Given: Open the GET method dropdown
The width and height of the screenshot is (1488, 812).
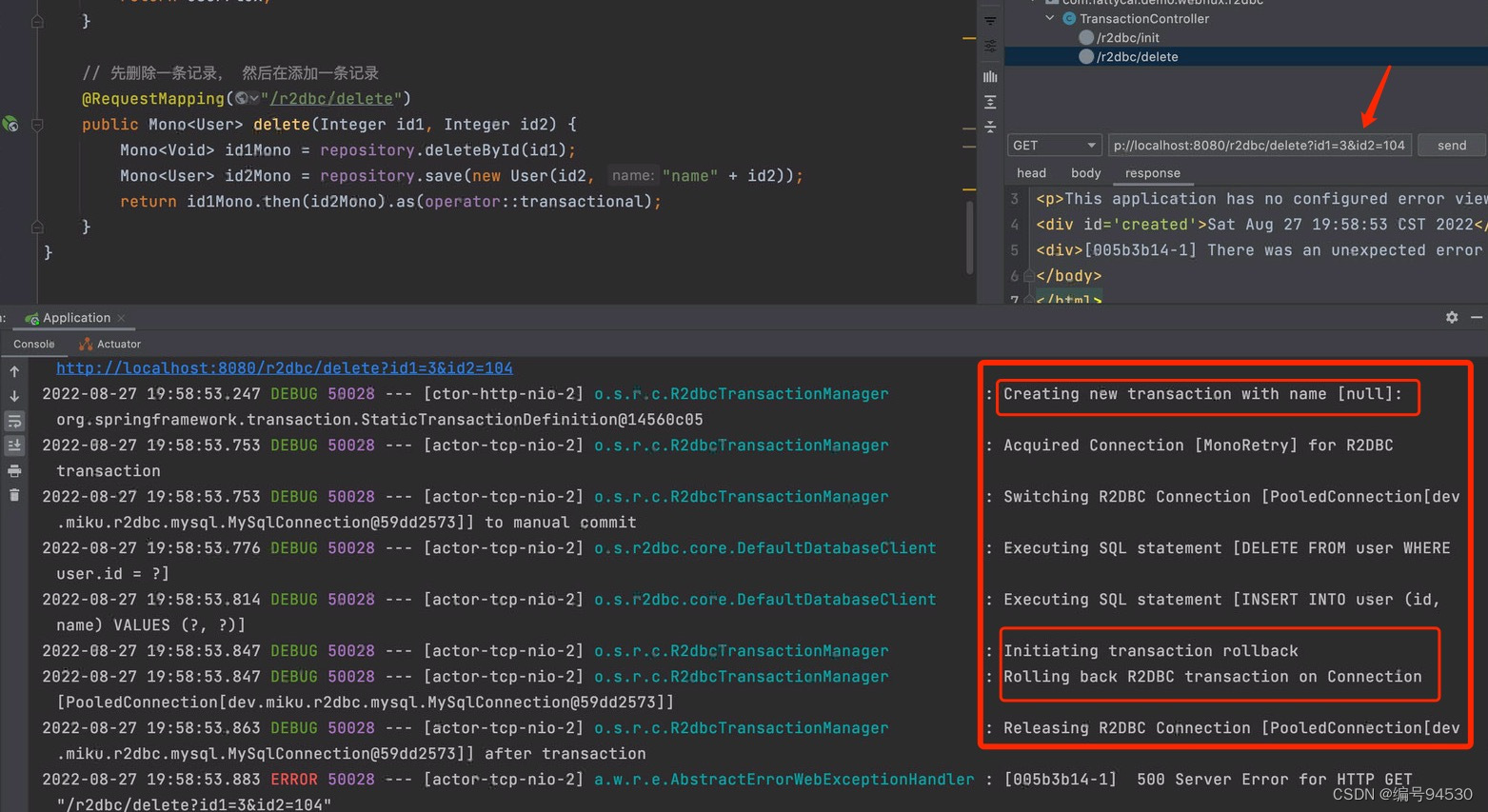Looking at the screenshot, I should 1054,145.
